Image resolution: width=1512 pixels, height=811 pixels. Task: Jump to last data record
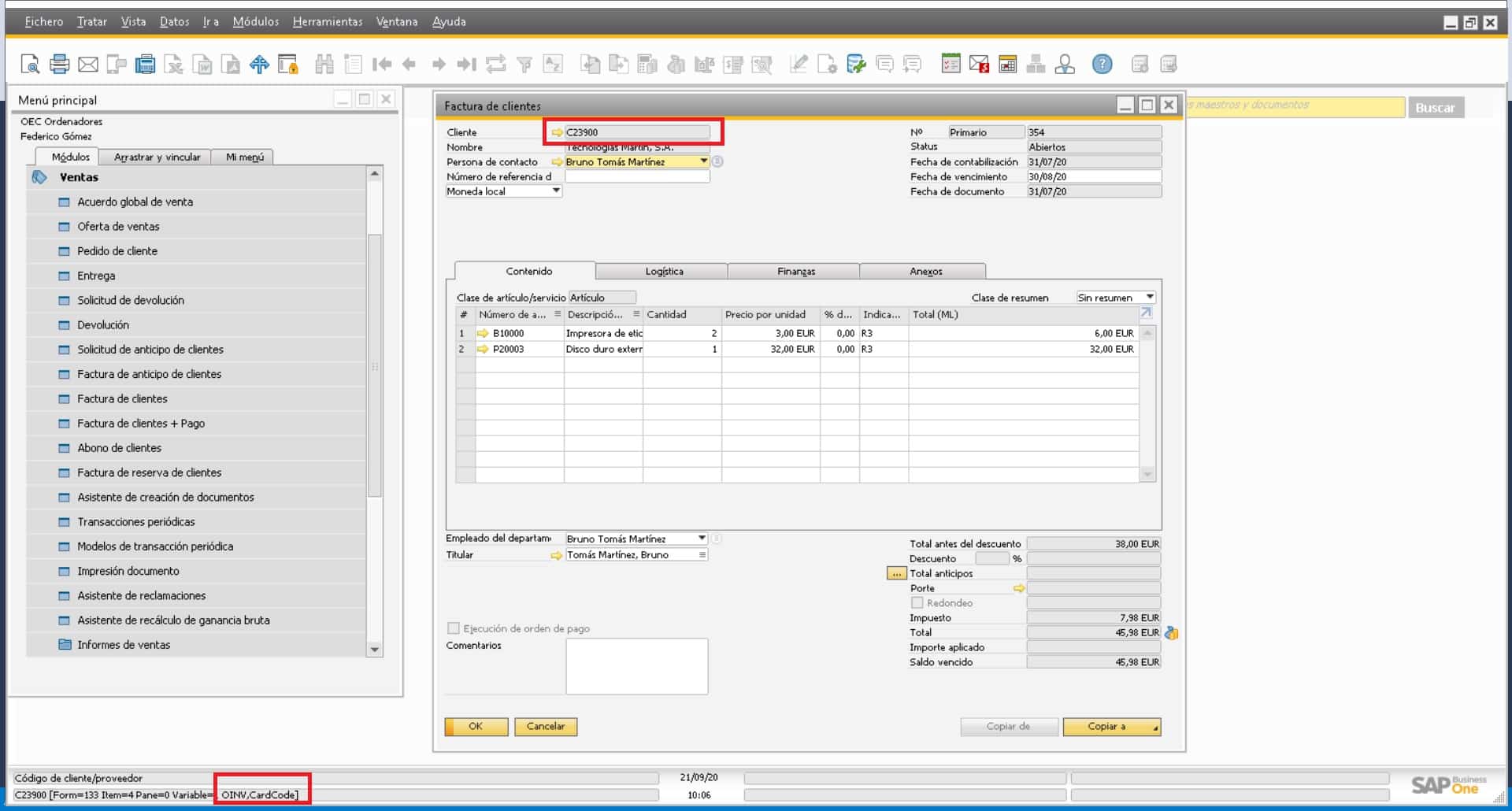click(x=467, y=65)
